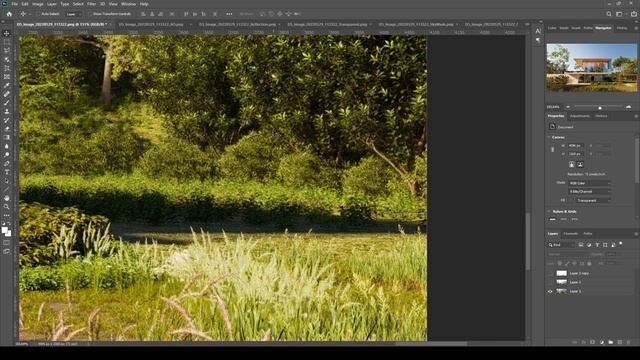The image size is (640, 360).
Task: Select the Clone Stamp tool
Action: [7, 111]
